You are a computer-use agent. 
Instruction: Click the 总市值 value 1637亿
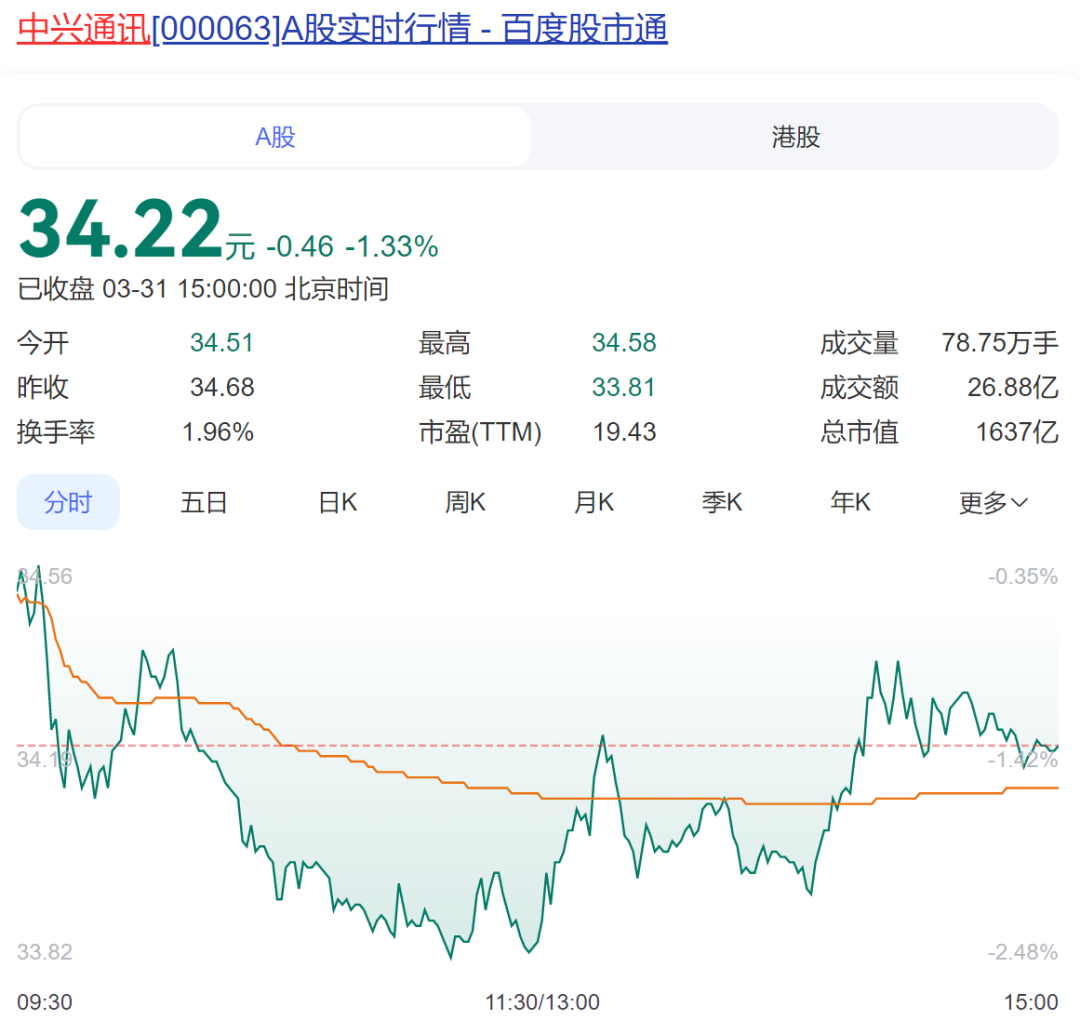pos(1016,432)
